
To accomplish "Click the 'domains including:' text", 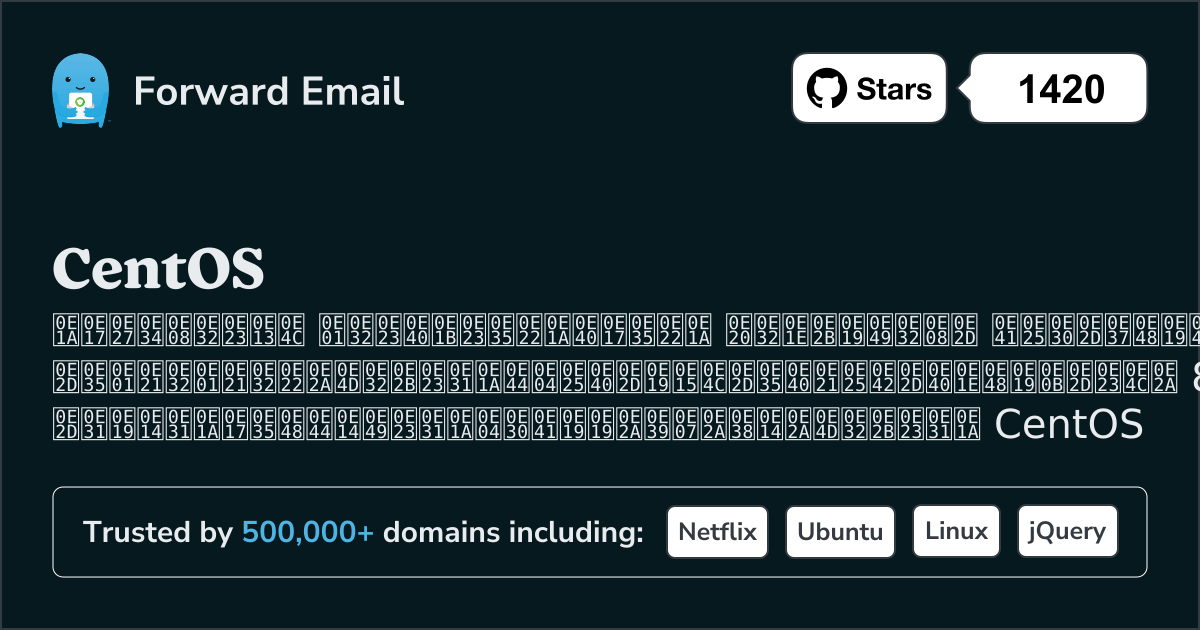I will point(513,533).
